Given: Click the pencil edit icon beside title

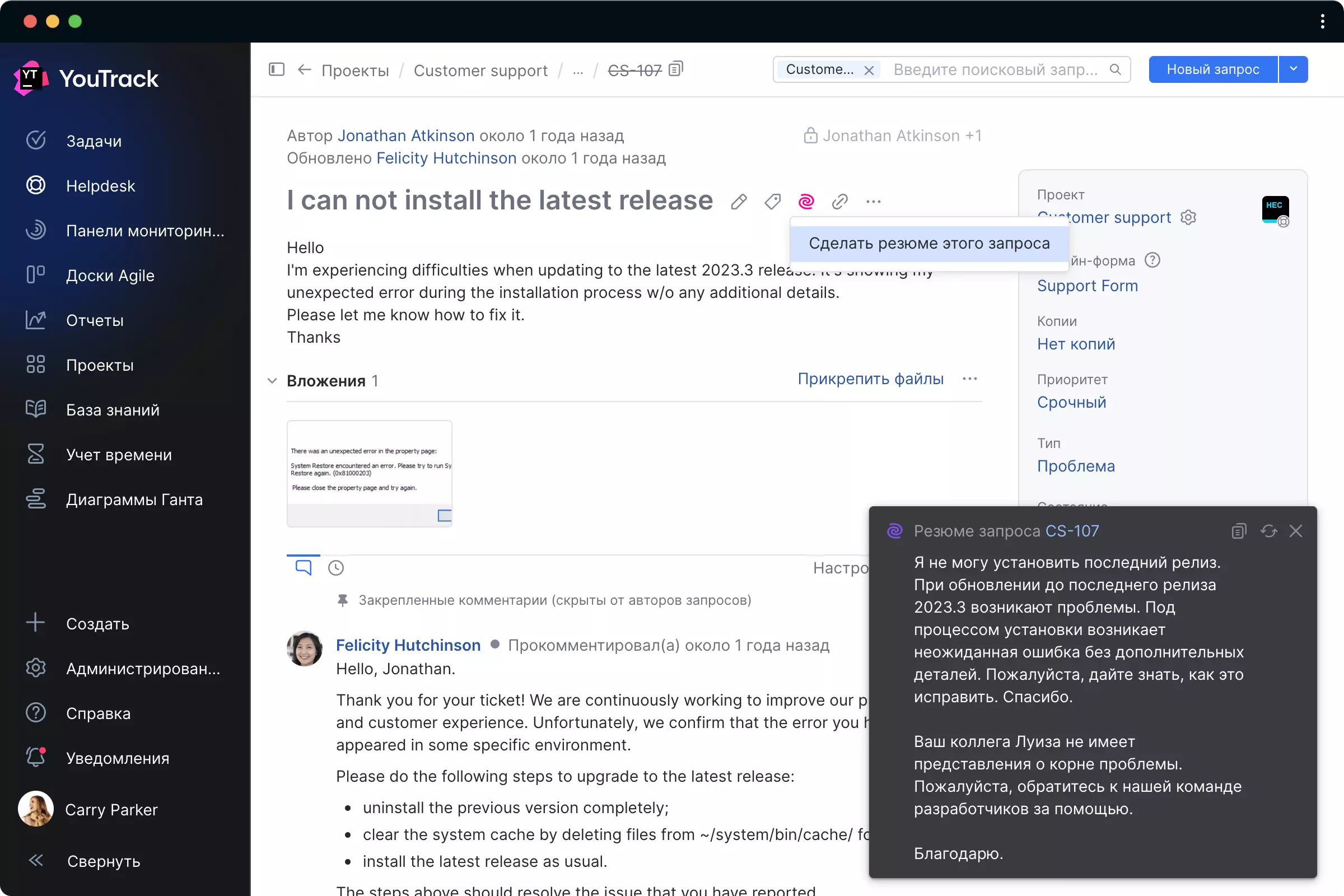Looking at the screenshot, I should point(738,201).
